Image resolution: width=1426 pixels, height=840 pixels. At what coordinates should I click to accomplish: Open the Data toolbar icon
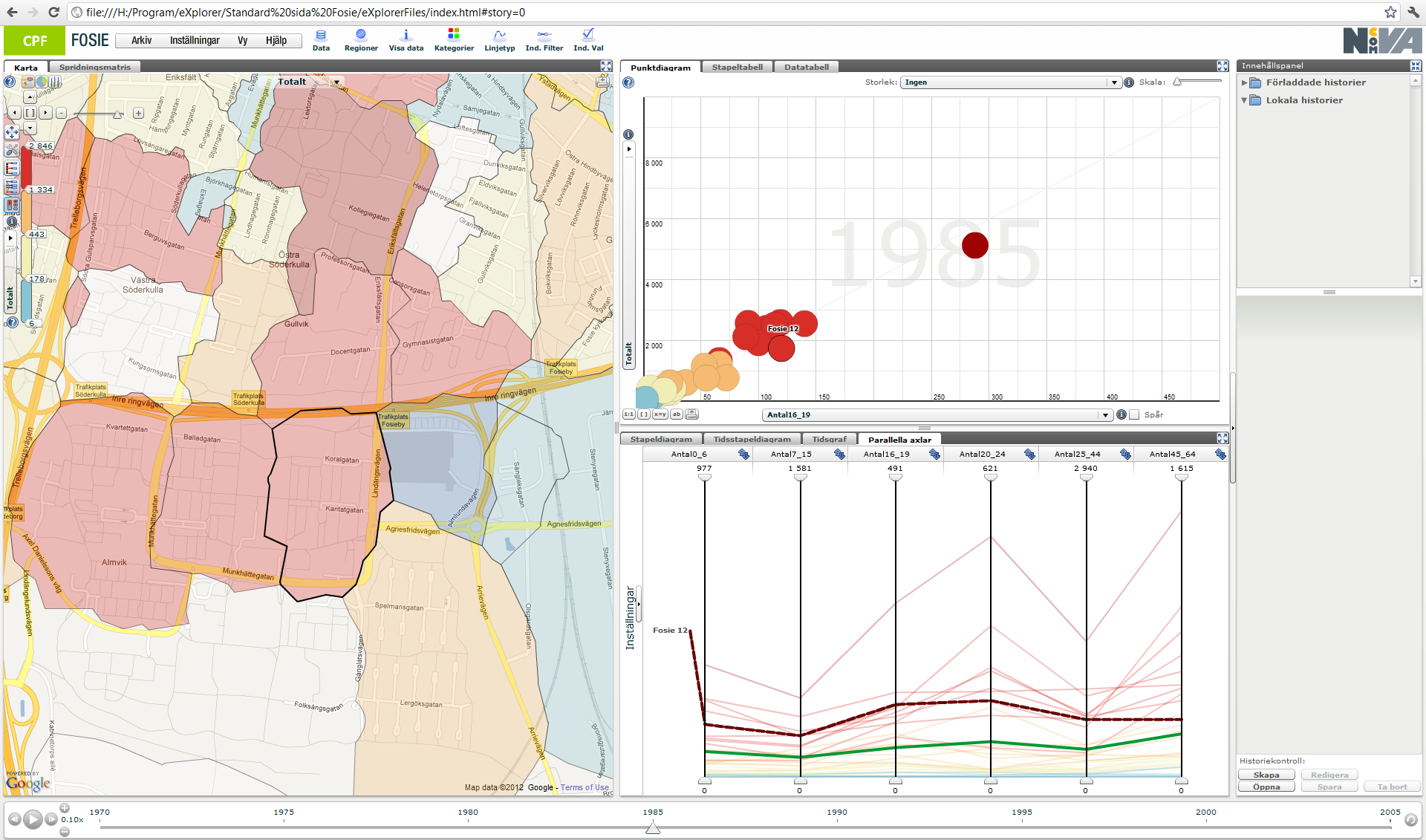[321, 40]
